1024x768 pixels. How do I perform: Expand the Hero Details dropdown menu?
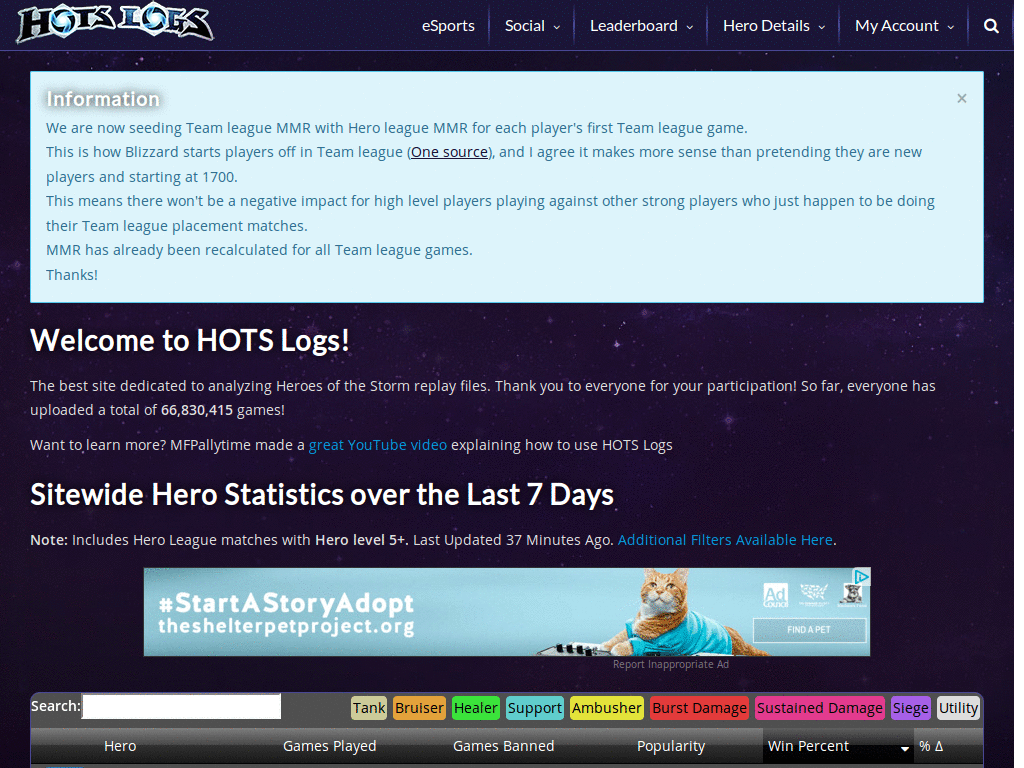pyautogui.click(x=774, y=26)
